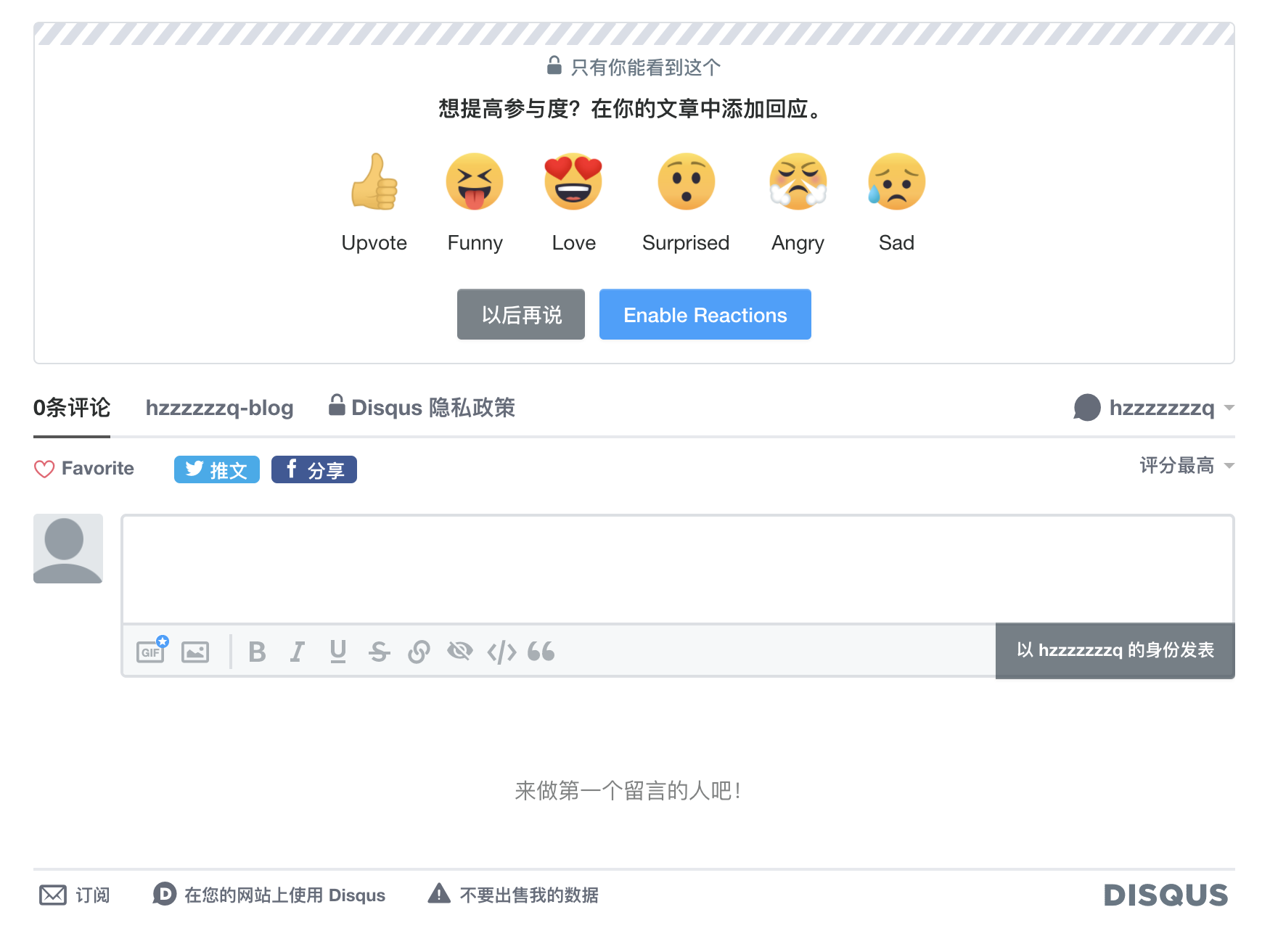Click the gray user avatar thumbnail
Screen dimensions: 1270x952
click(x=68, y=549)
